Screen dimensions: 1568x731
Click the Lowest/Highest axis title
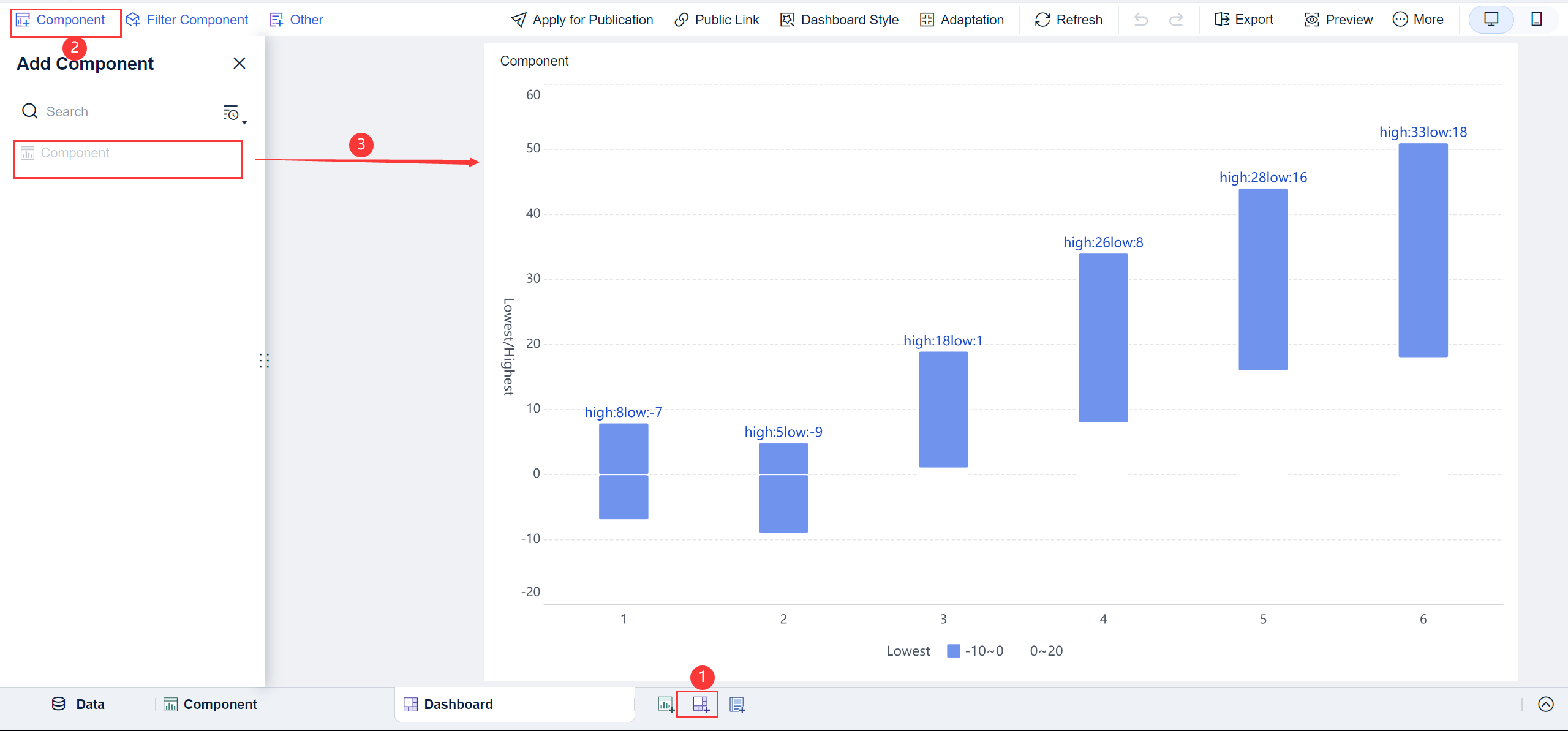[x=508, y=347]
